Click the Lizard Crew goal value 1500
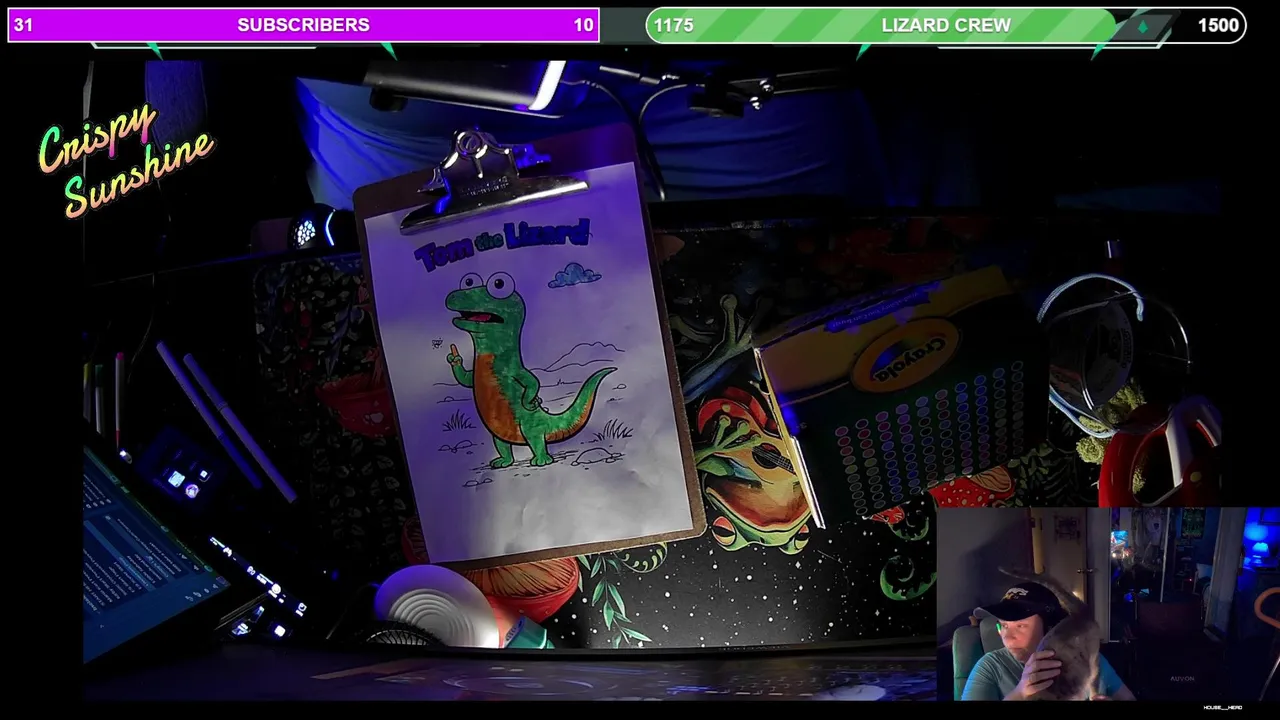The width and height of the screenshot is (1280, 720). click(1218, 25)
